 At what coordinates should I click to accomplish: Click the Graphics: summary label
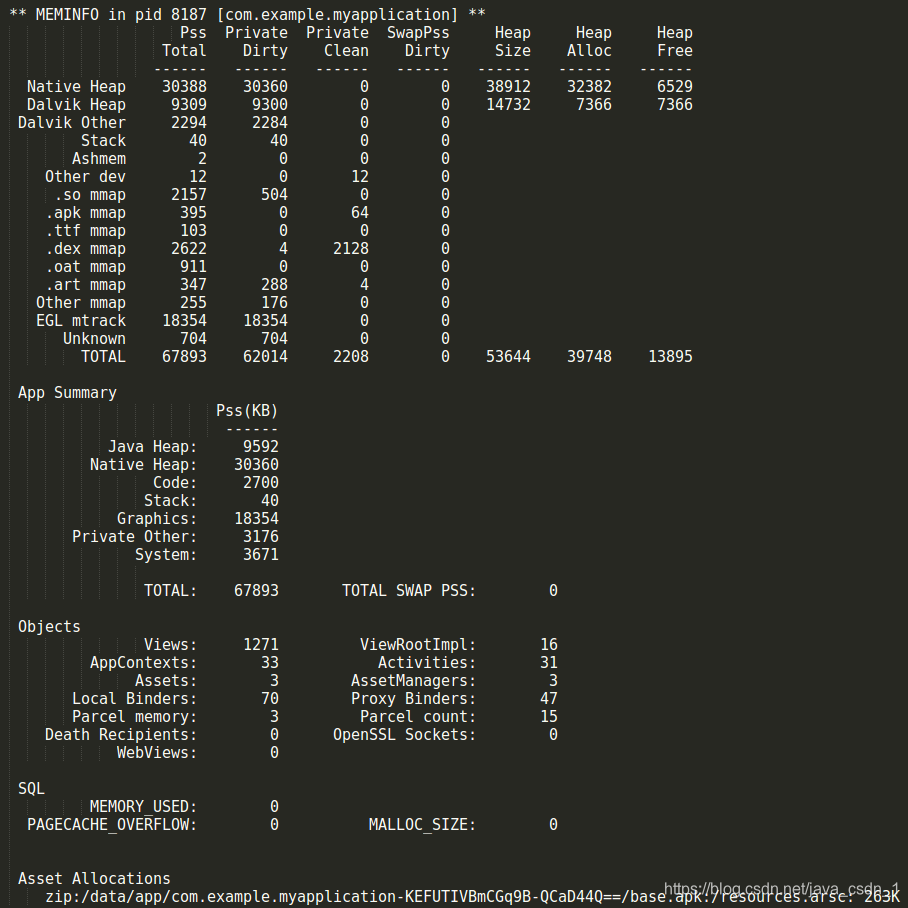pos(157,518)
